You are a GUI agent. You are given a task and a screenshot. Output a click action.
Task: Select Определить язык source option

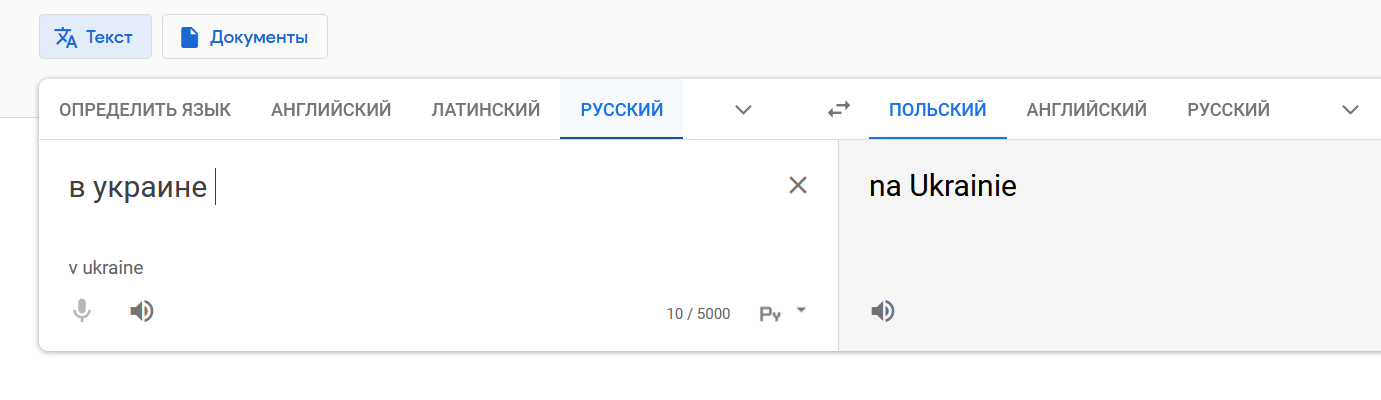pyautogui.click(x=145, y=110)
